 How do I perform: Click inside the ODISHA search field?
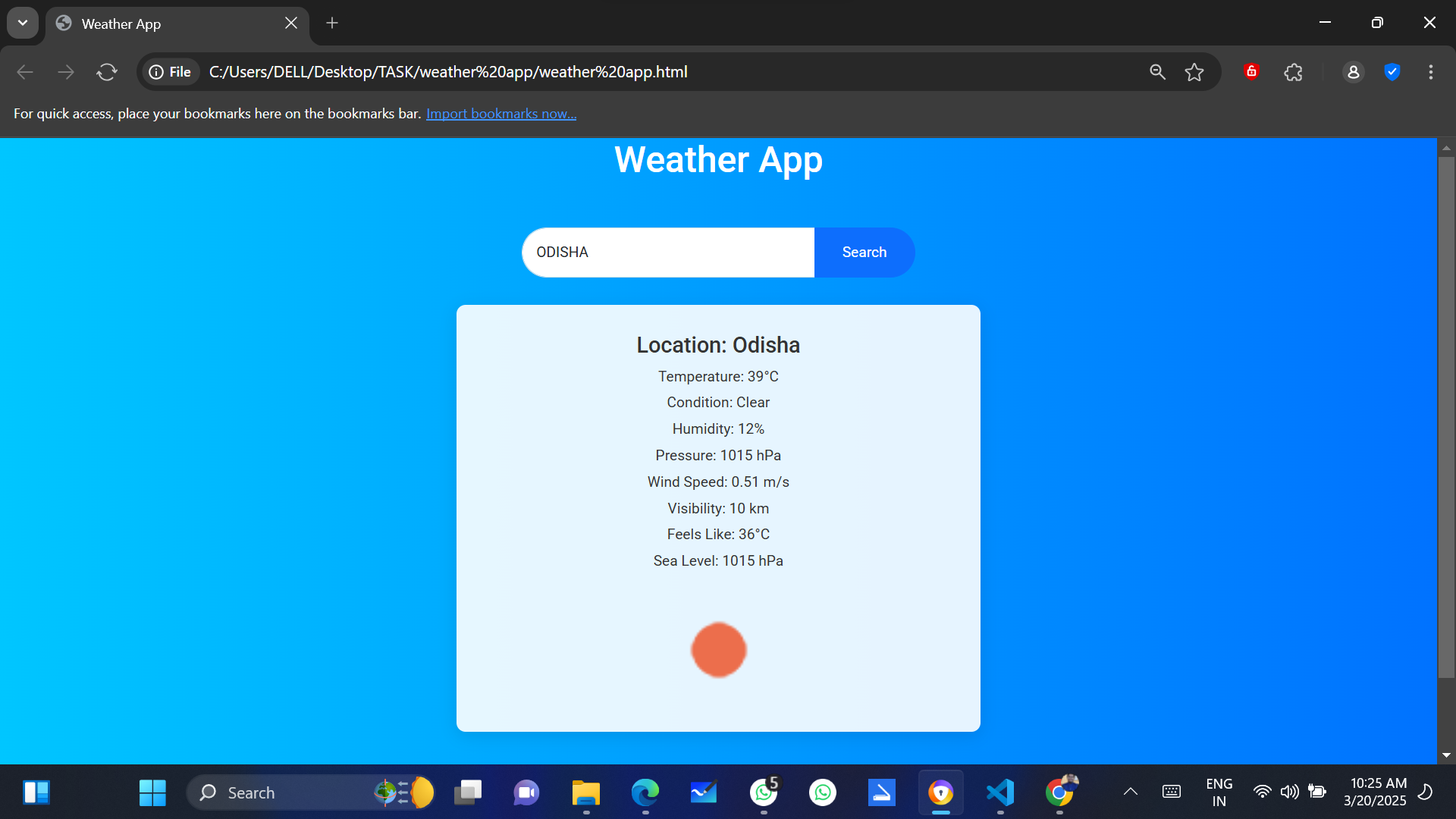tap(667, 252)
